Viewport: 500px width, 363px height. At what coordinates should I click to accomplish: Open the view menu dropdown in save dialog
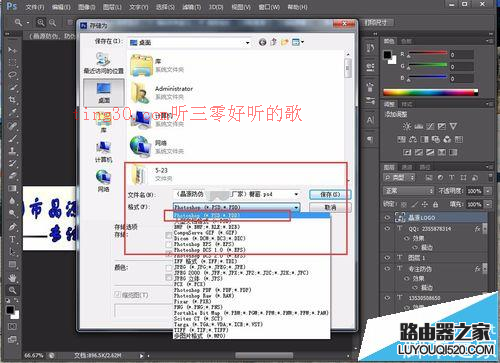298,42
